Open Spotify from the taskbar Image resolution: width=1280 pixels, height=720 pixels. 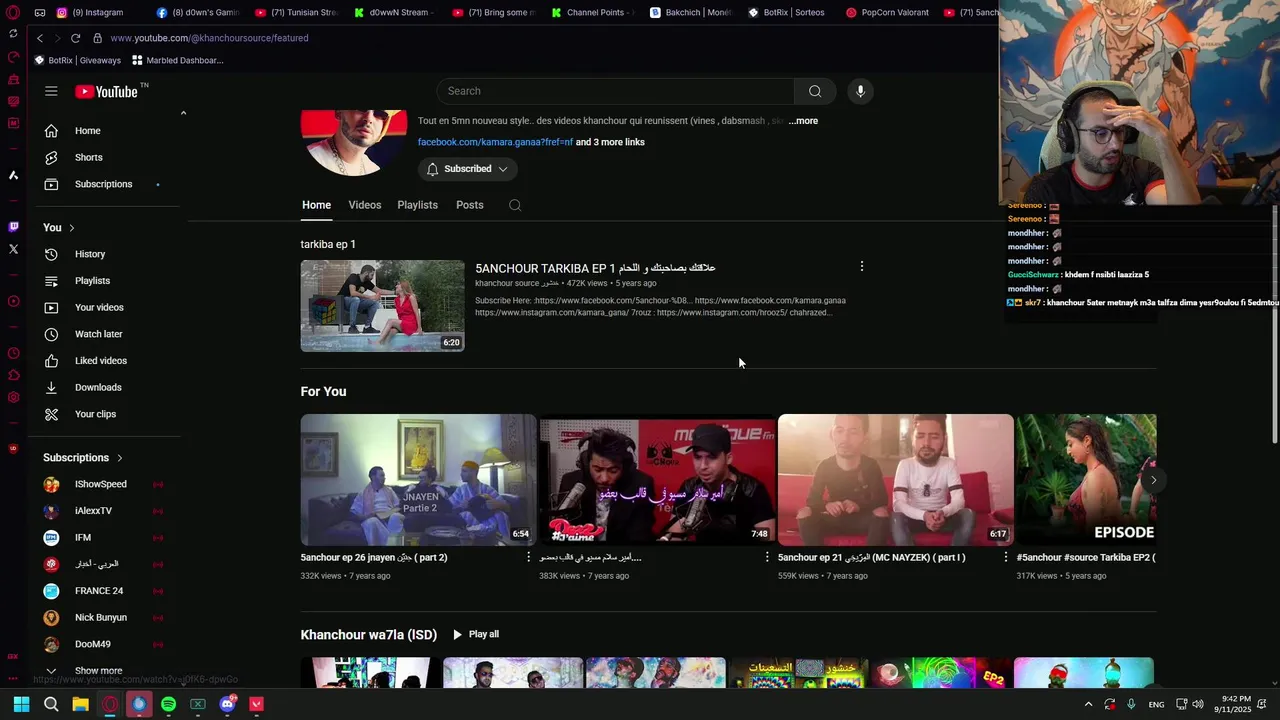tap(168, 704)
